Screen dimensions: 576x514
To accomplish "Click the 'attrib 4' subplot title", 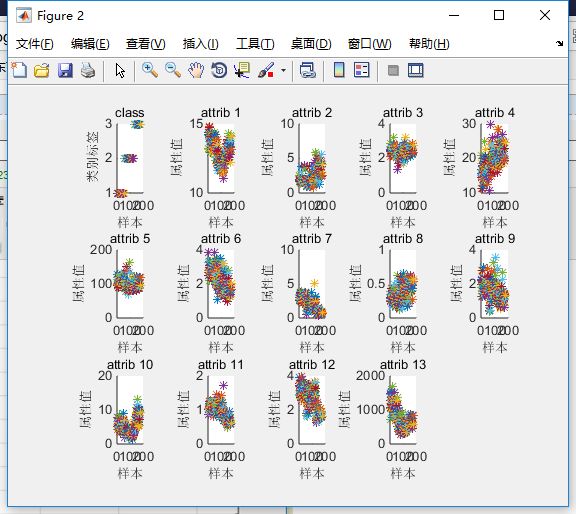I will (495, 113).
